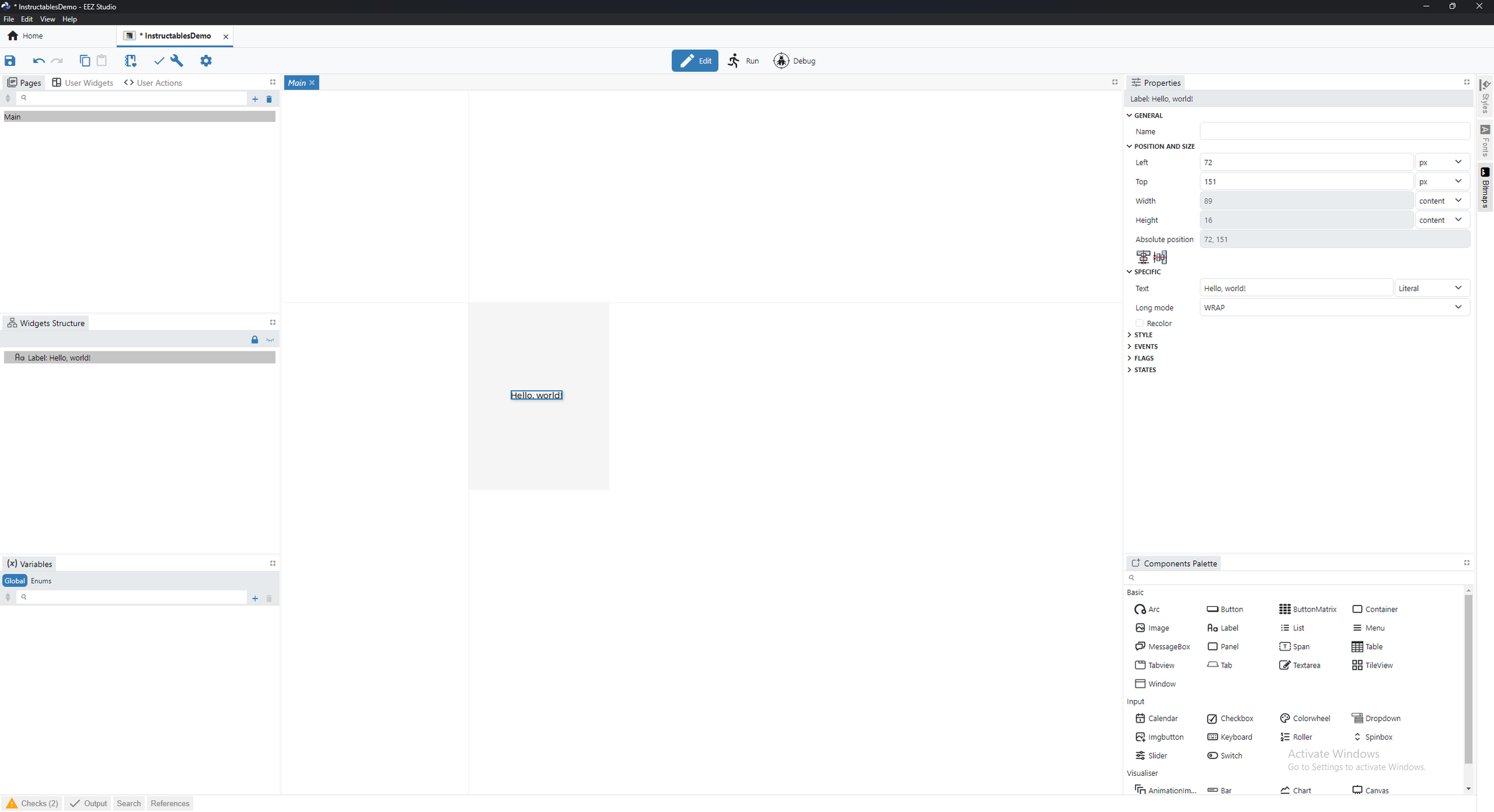
Task: Switch to Run mode
Action: [744, 60]
